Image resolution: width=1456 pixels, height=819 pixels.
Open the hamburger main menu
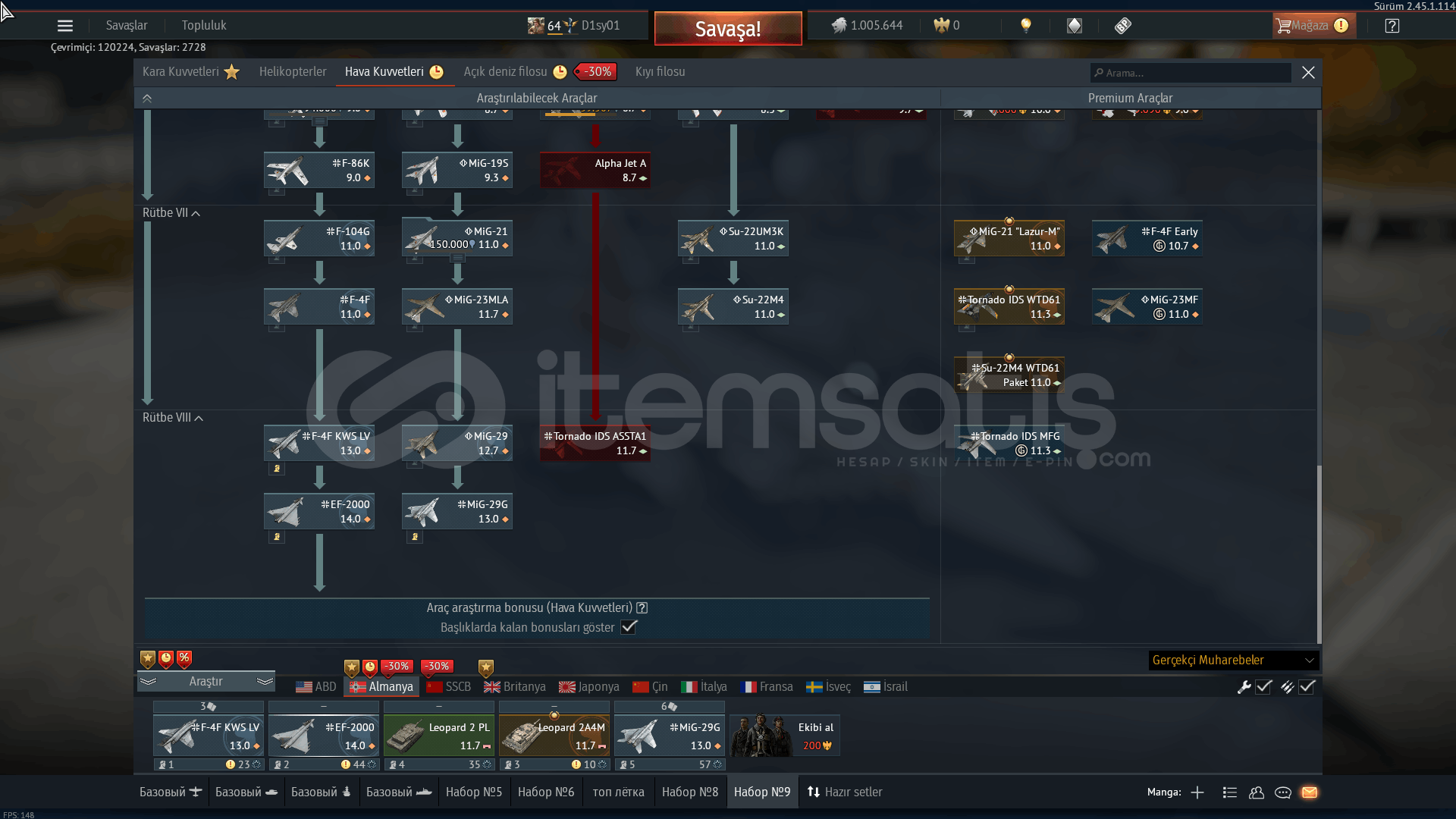(x=65, y=26)
